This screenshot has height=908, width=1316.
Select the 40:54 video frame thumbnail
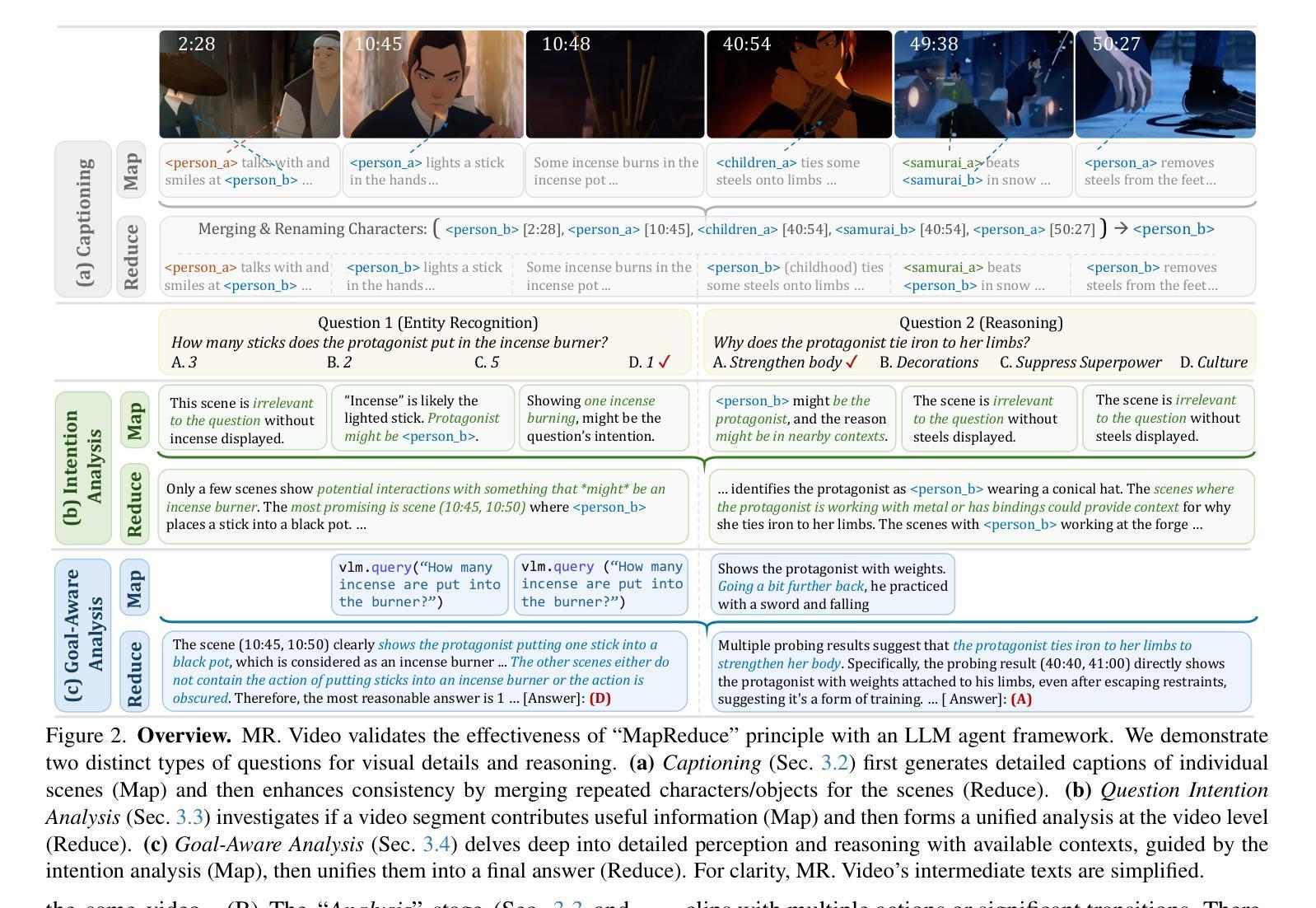(x=799, y=84)
